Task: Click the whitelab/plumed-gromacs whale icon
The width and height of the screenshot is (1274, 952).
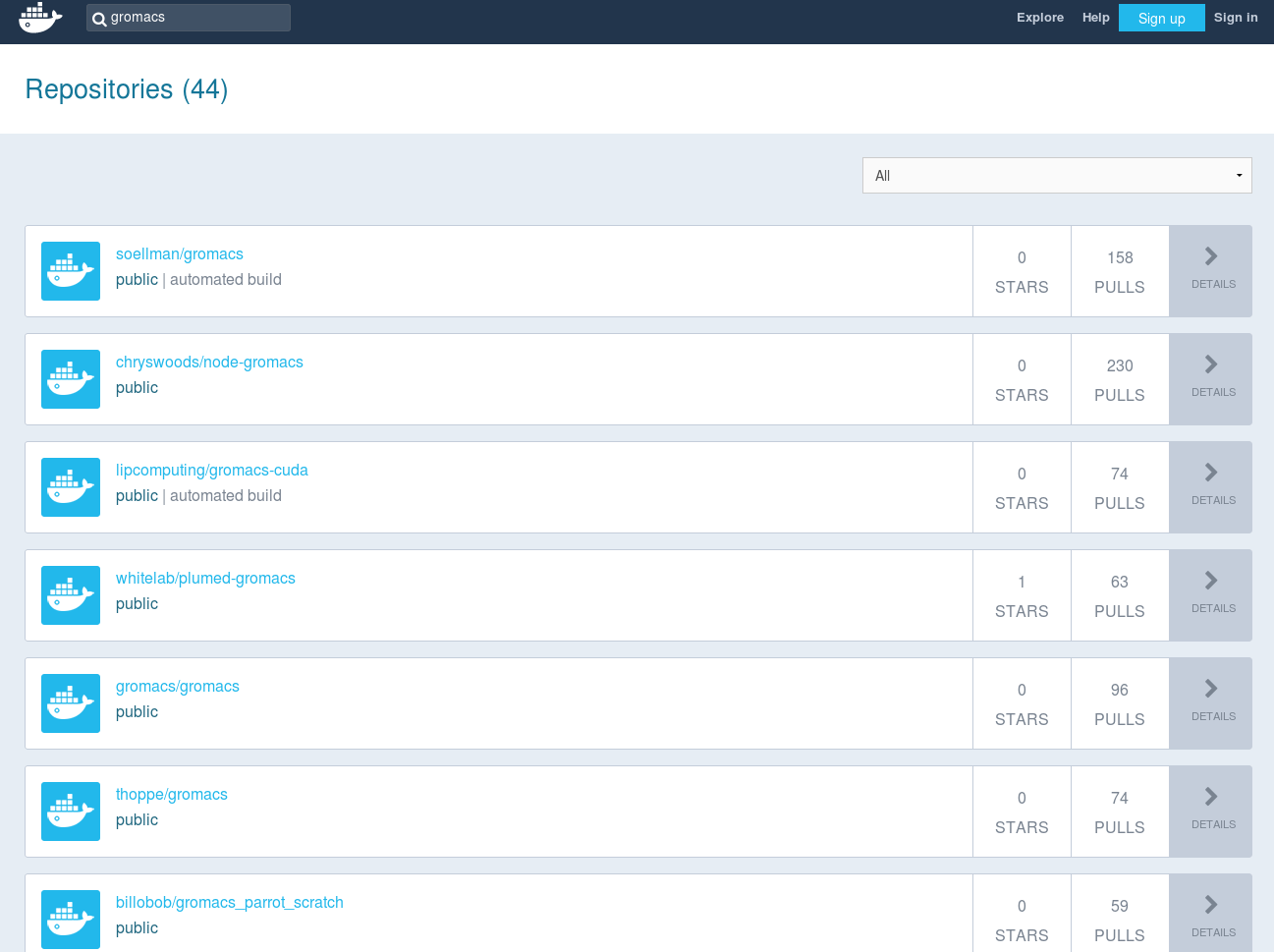Action: pyautogui.click(x=71, y=595)
